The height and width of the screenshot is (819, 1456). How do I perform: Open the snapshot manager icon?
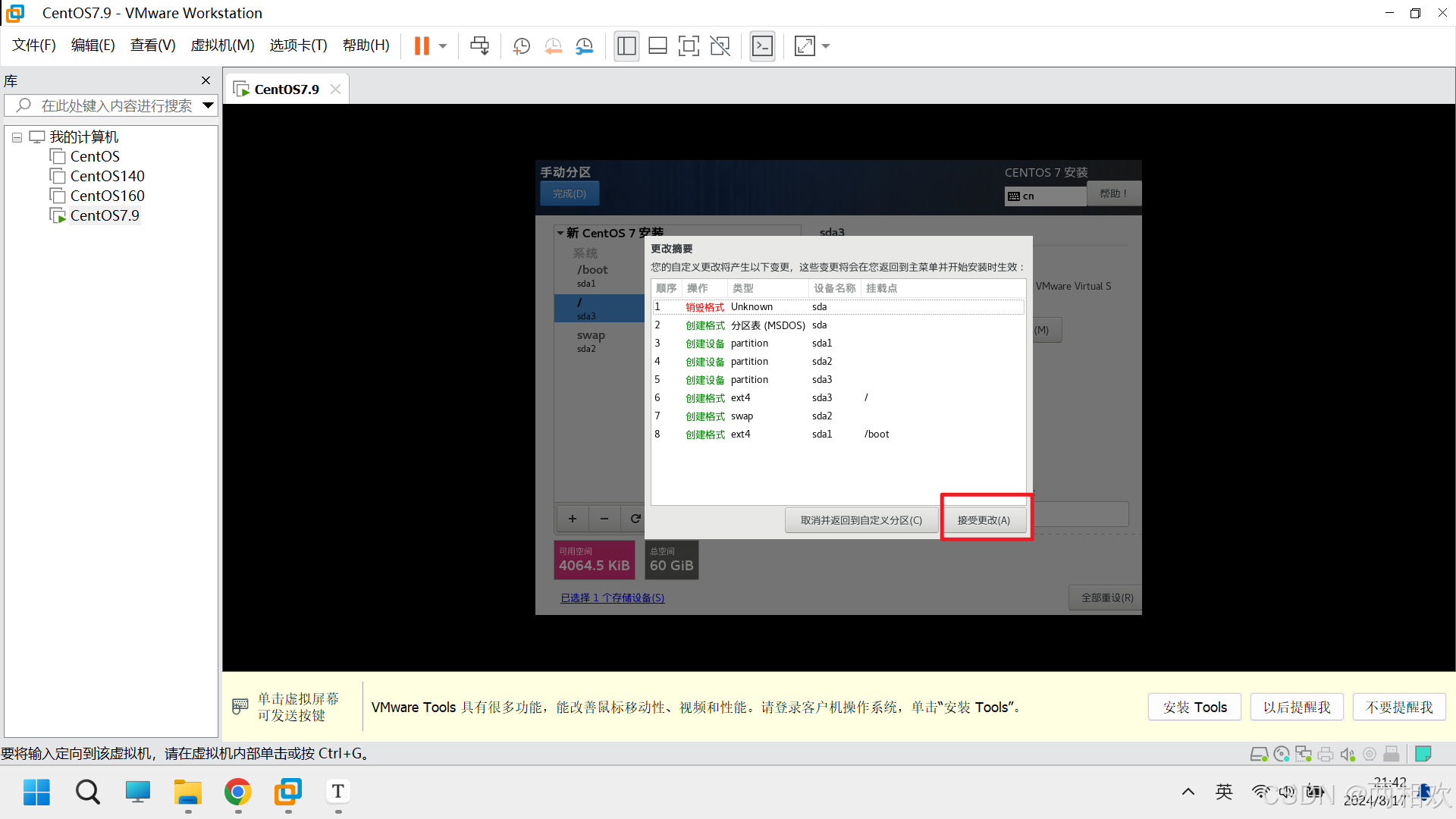(584, 46)
